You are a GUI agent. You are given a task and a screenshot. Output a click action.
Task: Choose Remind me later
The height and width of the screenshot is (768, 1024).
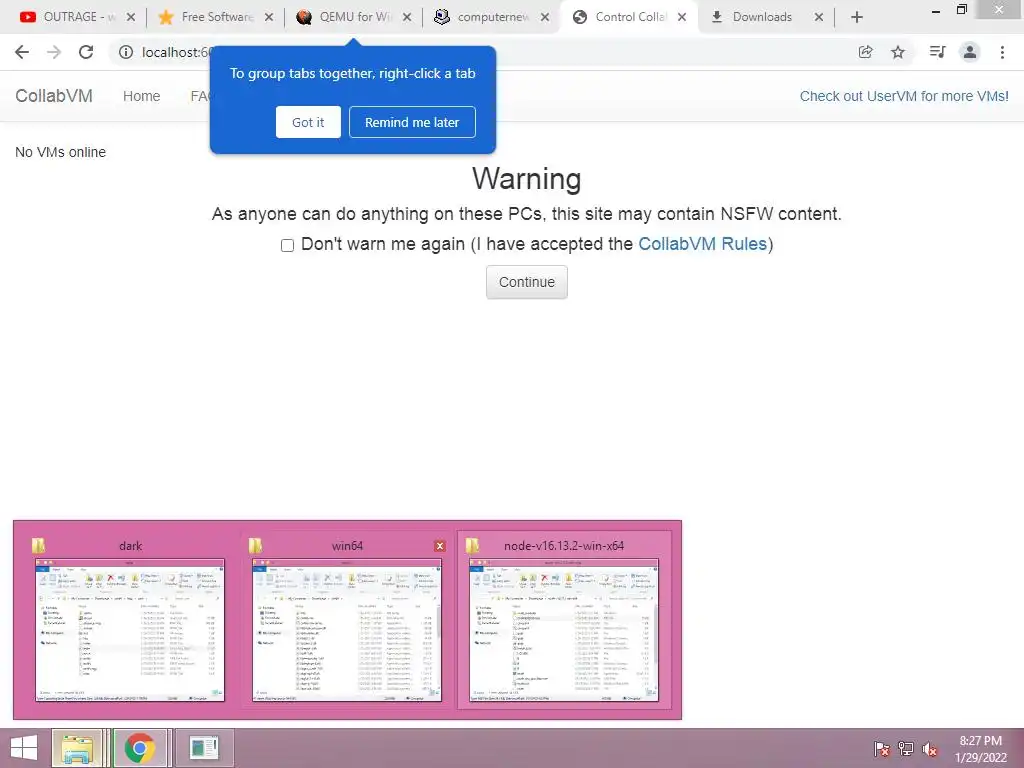coord(412,122)
